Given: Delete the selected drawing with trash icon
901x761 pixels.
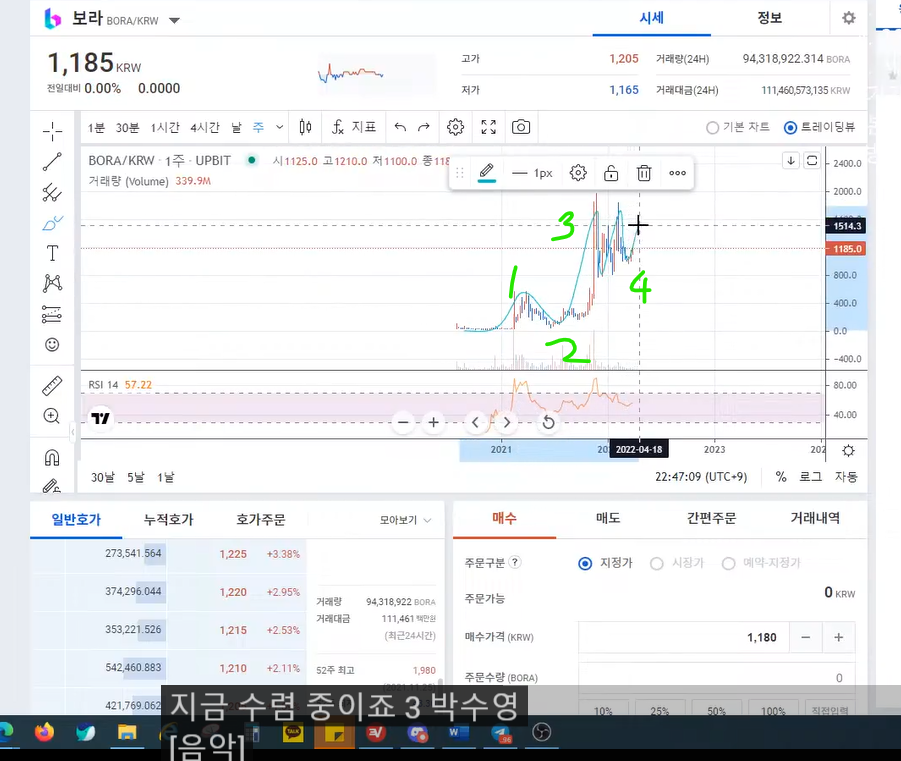Looking at the screenshot, I should 644,172.
